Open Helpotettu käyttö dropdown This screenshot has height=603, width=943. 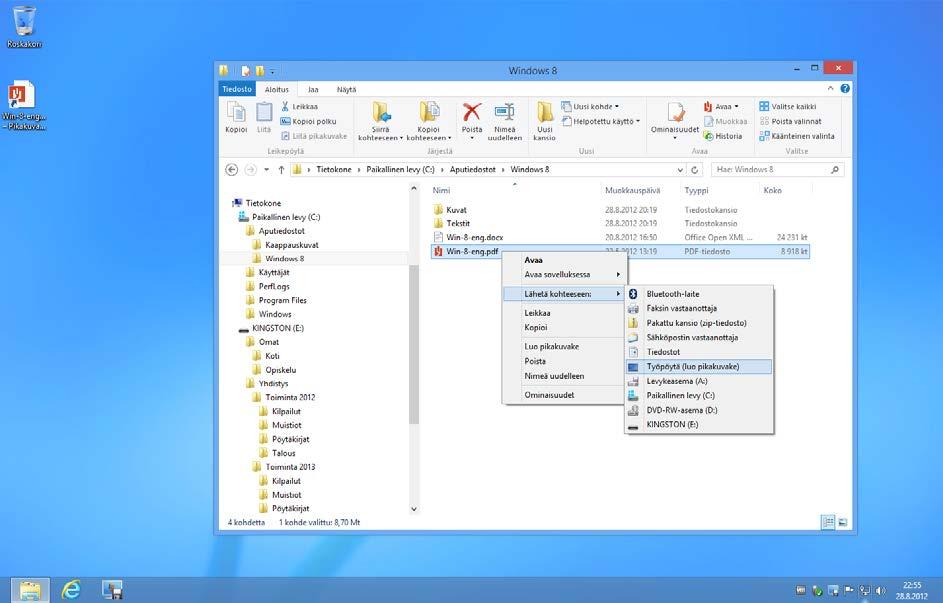(x=601, y=121)
